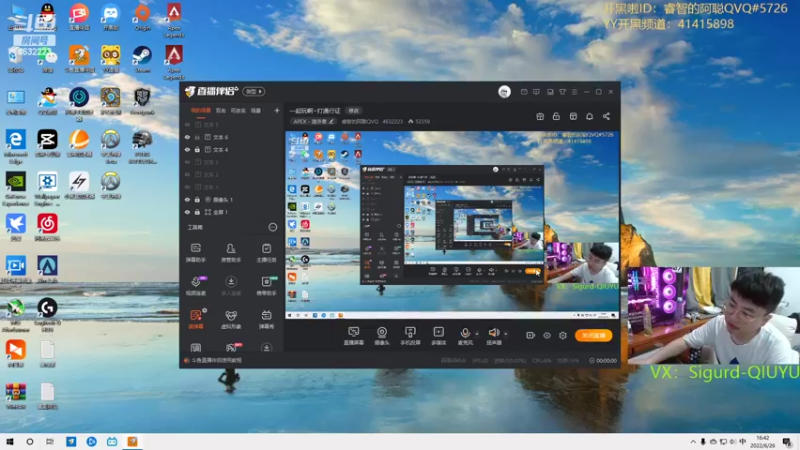800x450 pixels.
Task: Open the gear settings icon beside 关闭直播
Action: point(563,335)
